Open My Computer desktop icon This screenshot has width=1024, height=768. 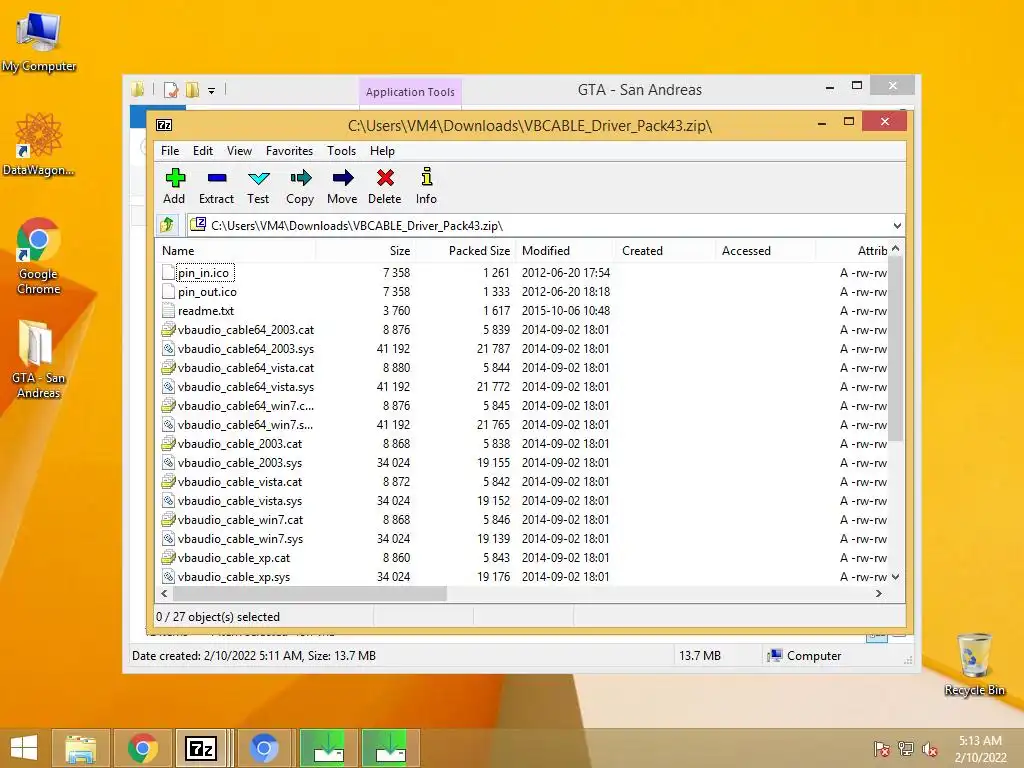[x=39, y=42]
